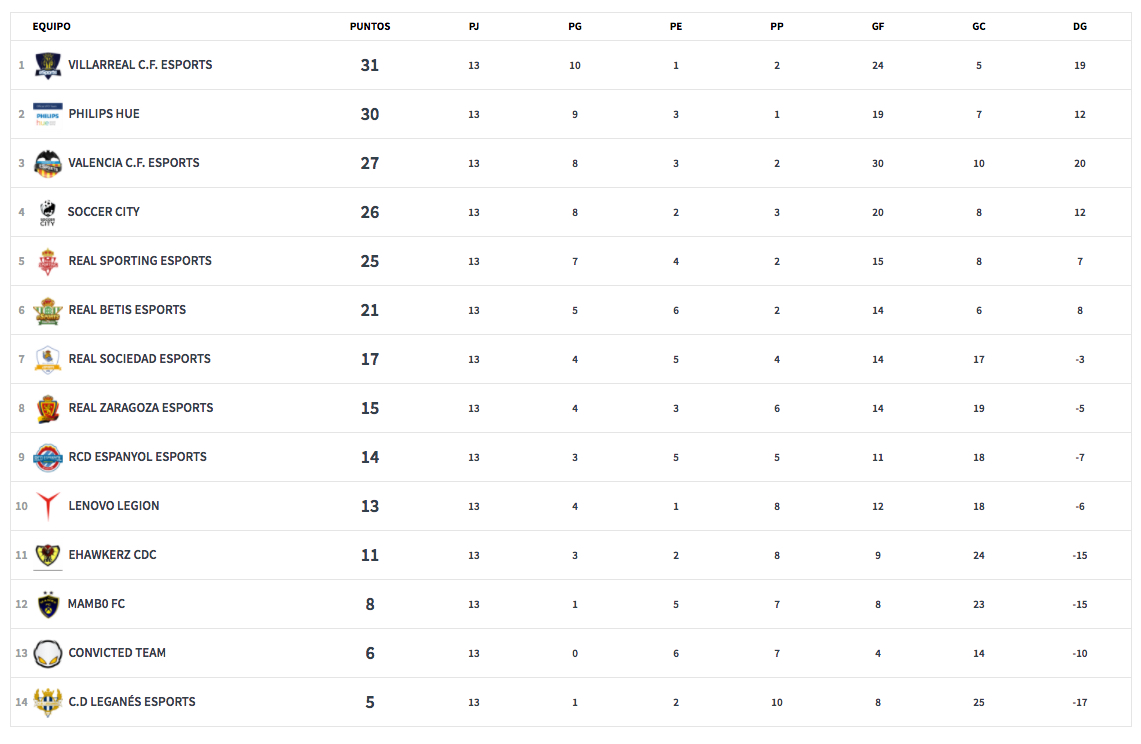
Task: Open the Real Sociedad Esports team name
Action: [x=139, y=359]
